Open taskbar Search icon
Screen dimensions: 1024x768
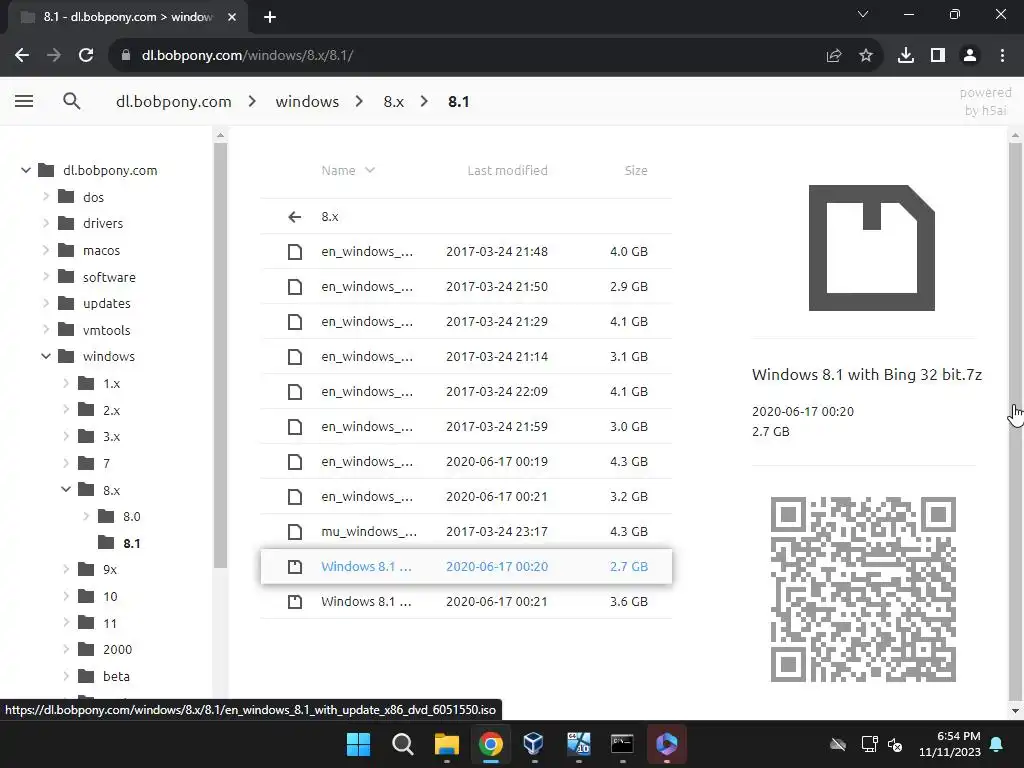(403, 744)
